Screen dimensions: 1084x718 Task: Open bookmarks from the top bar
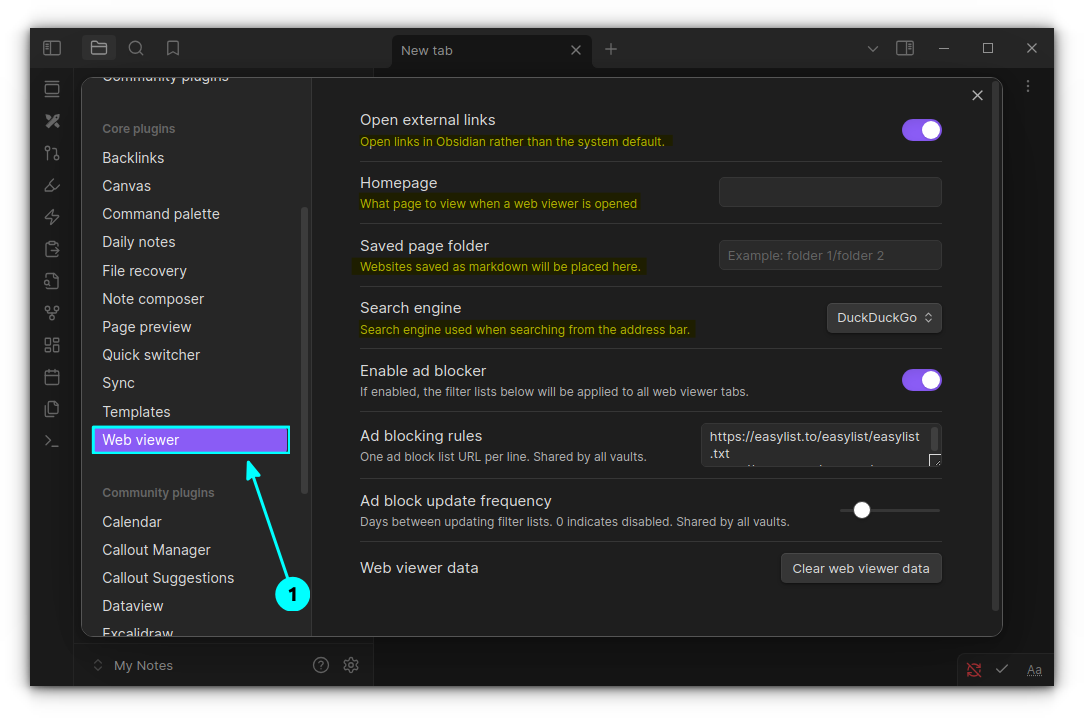[x=173, y=48]
